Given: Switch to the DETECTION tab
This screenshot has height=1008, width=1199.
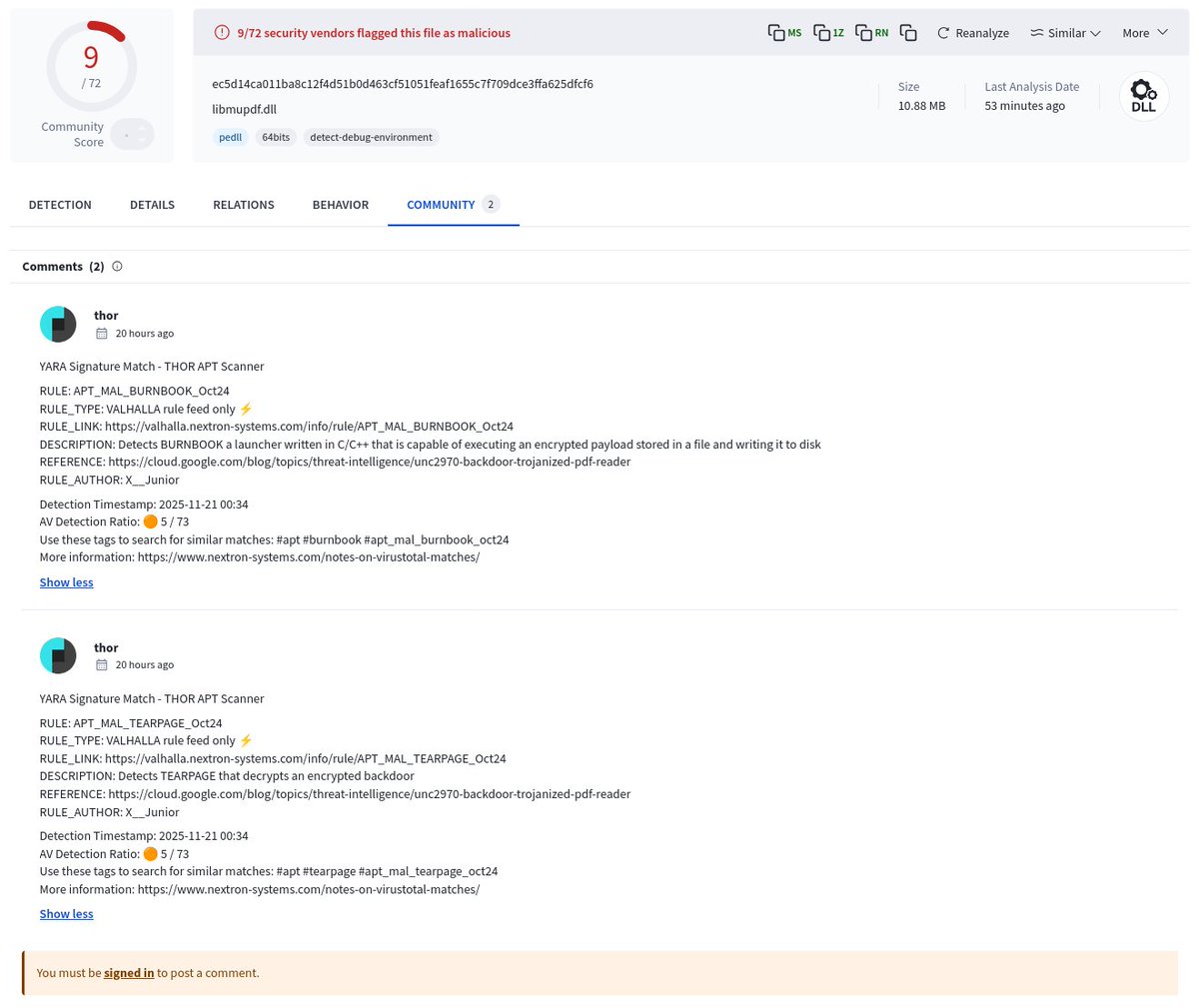Looking at the screenshot, I should click(60, 205).
